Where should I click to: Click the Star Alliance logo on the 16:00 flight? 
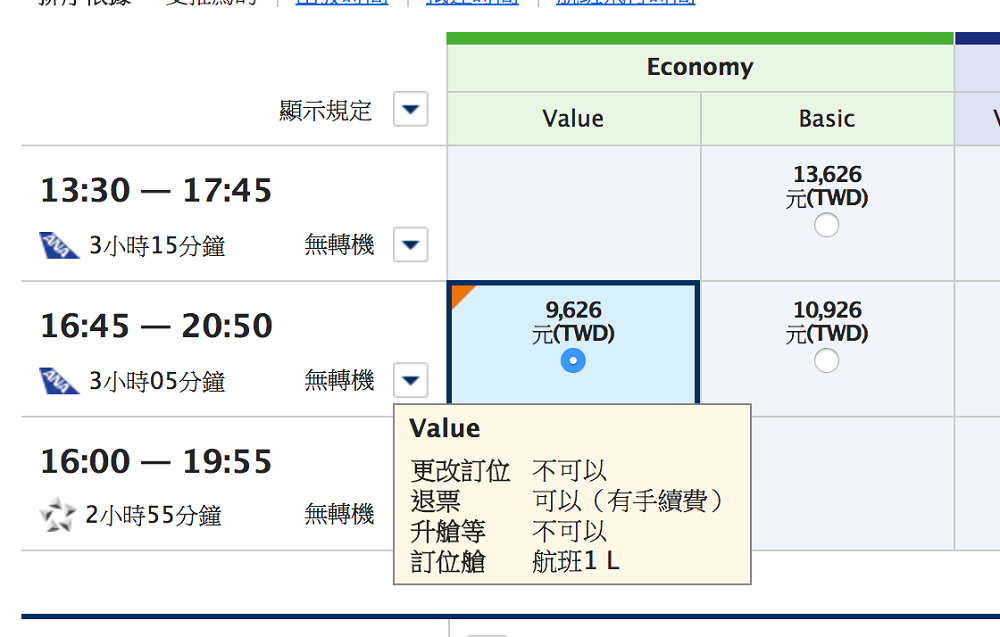pyautogui.click(x=57, y=516)
